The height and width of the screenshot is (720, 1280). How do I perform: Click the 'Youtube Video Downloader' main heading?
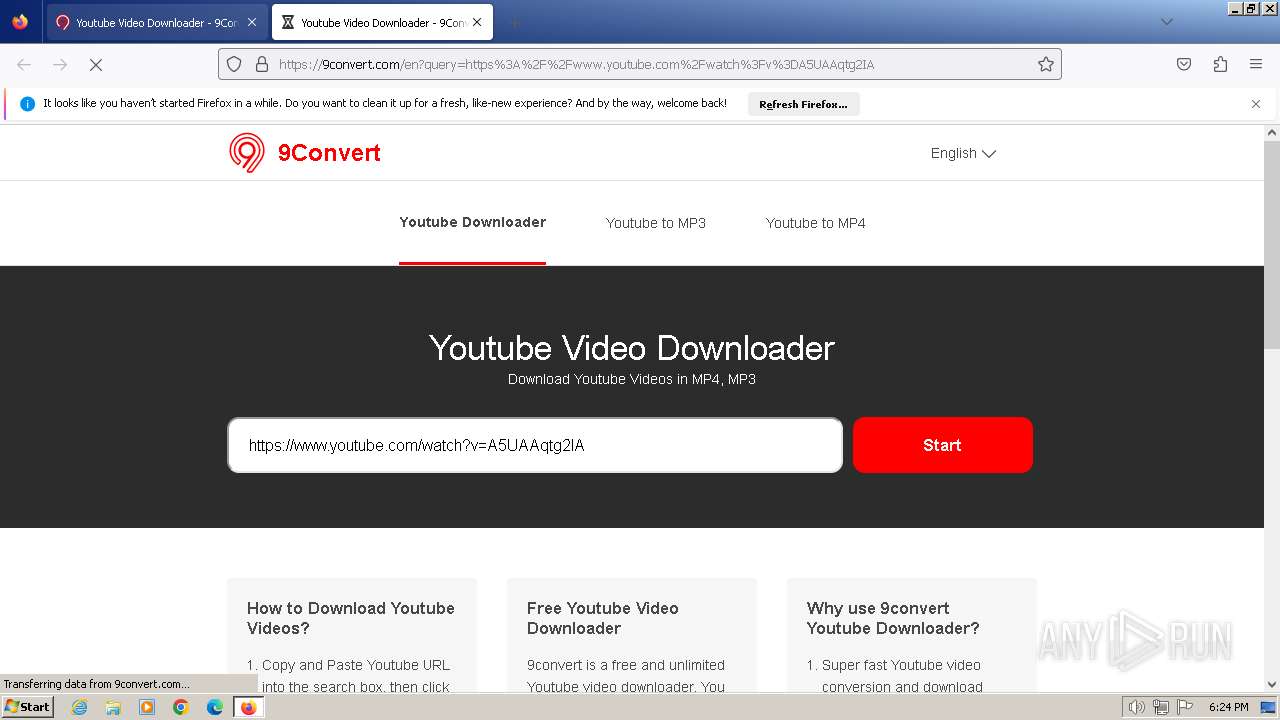632,348
